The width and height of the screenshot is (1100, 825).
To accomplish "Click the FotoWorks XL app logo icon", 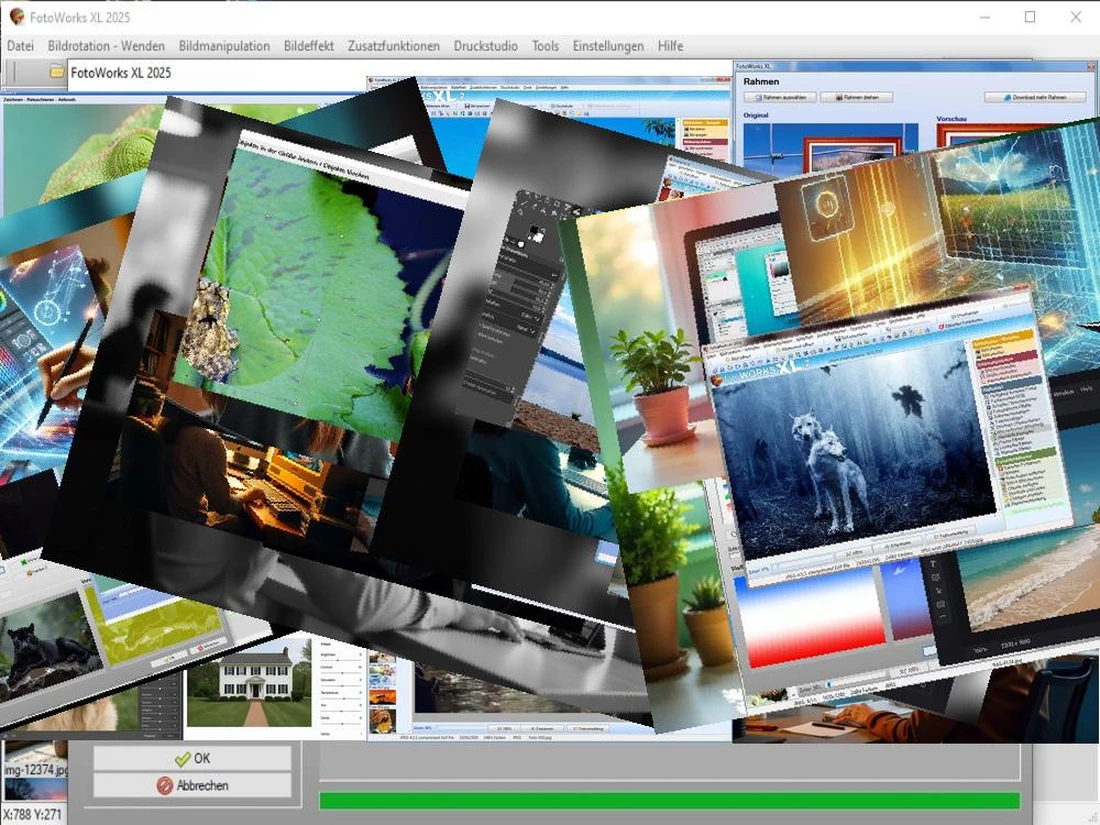I will point(16,16).
